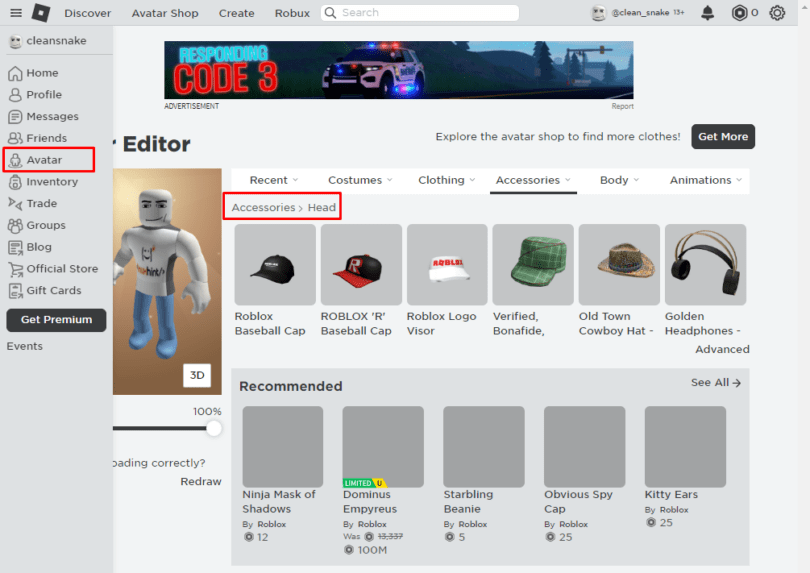Viewport: 810px width, 573px height.
Task: Open Discover in top navigation
Action: [87, 13]
